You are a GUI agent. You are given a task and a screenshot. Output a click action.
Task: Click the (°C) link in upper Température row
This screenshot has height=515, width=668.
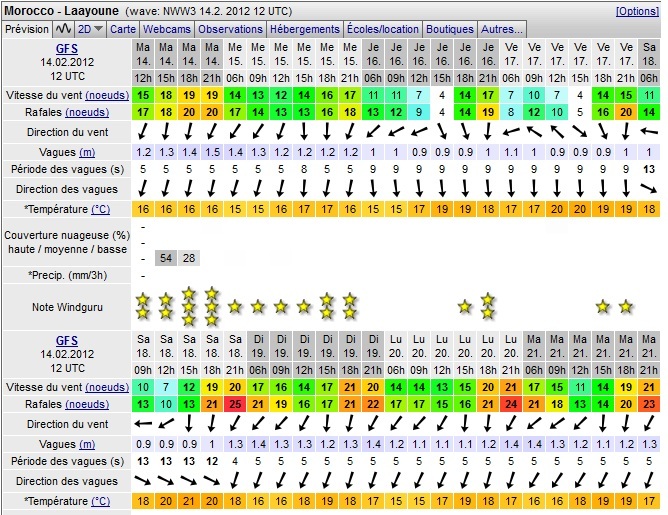point(101,209)
